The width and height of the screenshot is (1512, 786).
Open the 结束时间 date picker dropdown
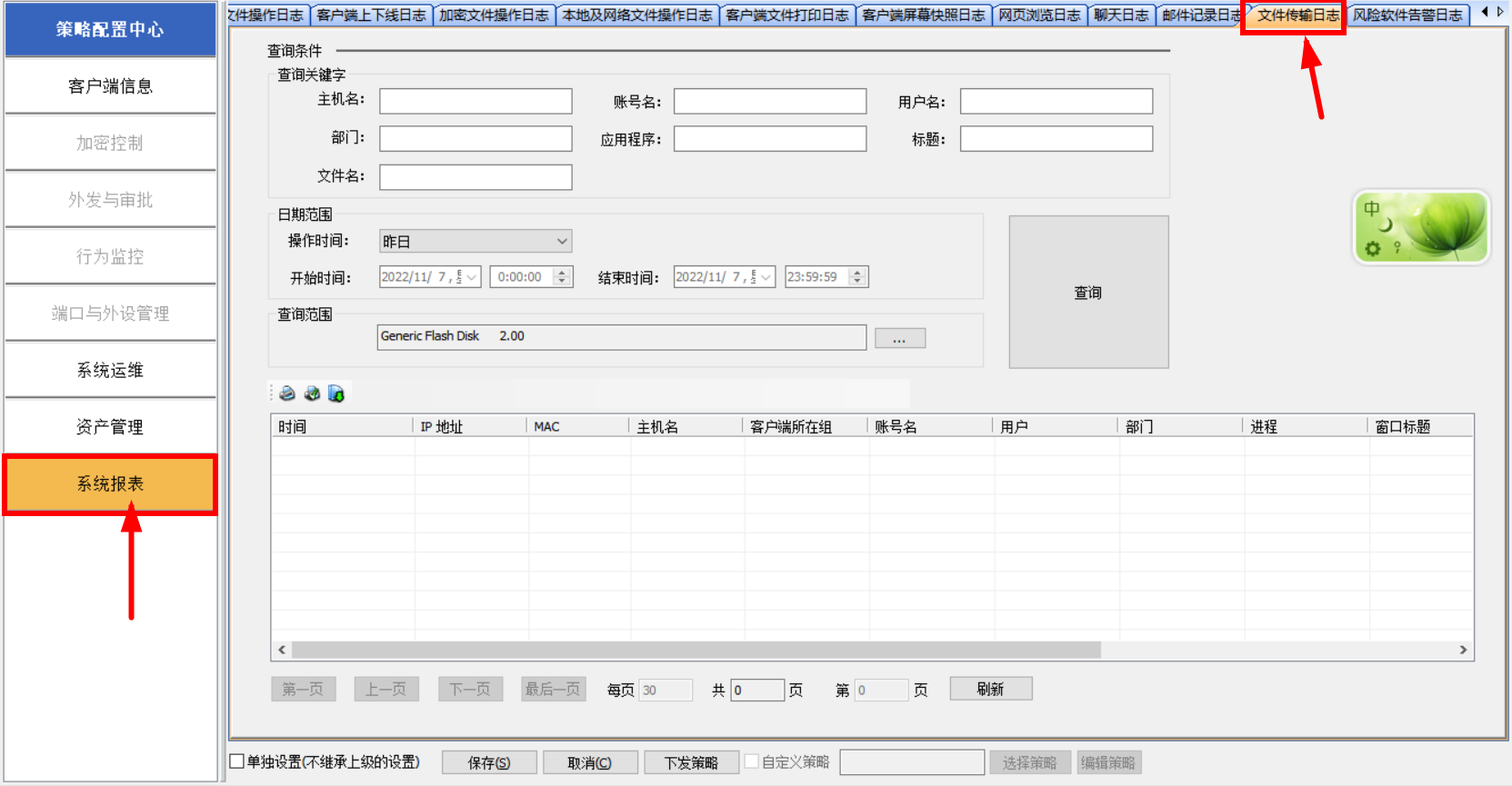point(766,277)
